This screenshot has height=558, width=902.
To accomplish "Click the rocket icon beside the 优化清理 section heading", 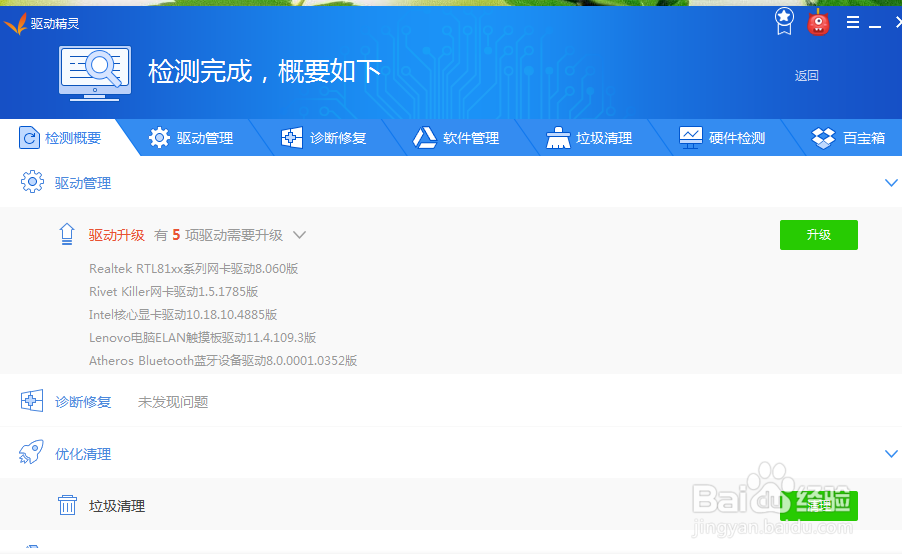I will (x=31, y=453).
